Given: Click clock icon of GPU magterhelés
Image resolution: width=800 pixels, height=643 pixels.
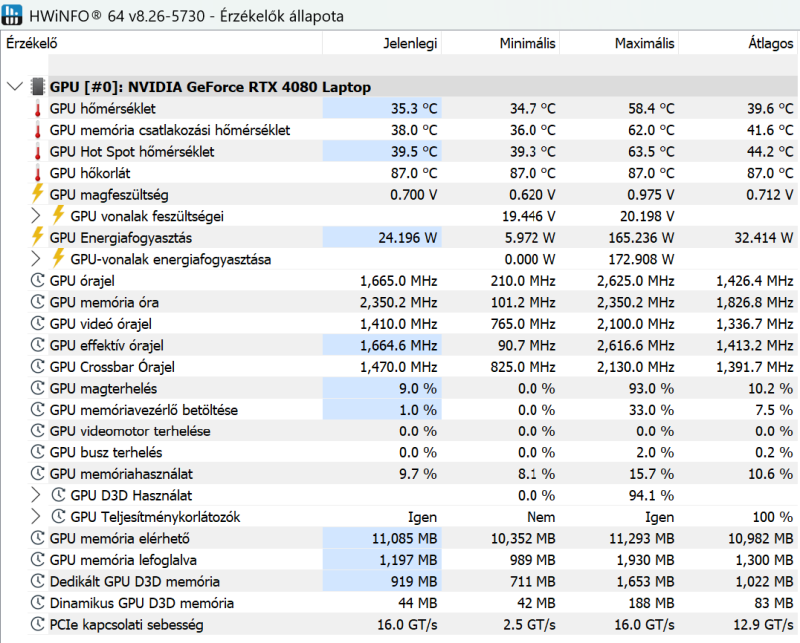Looking at the screenshot, I should click(x=38, y=388).
